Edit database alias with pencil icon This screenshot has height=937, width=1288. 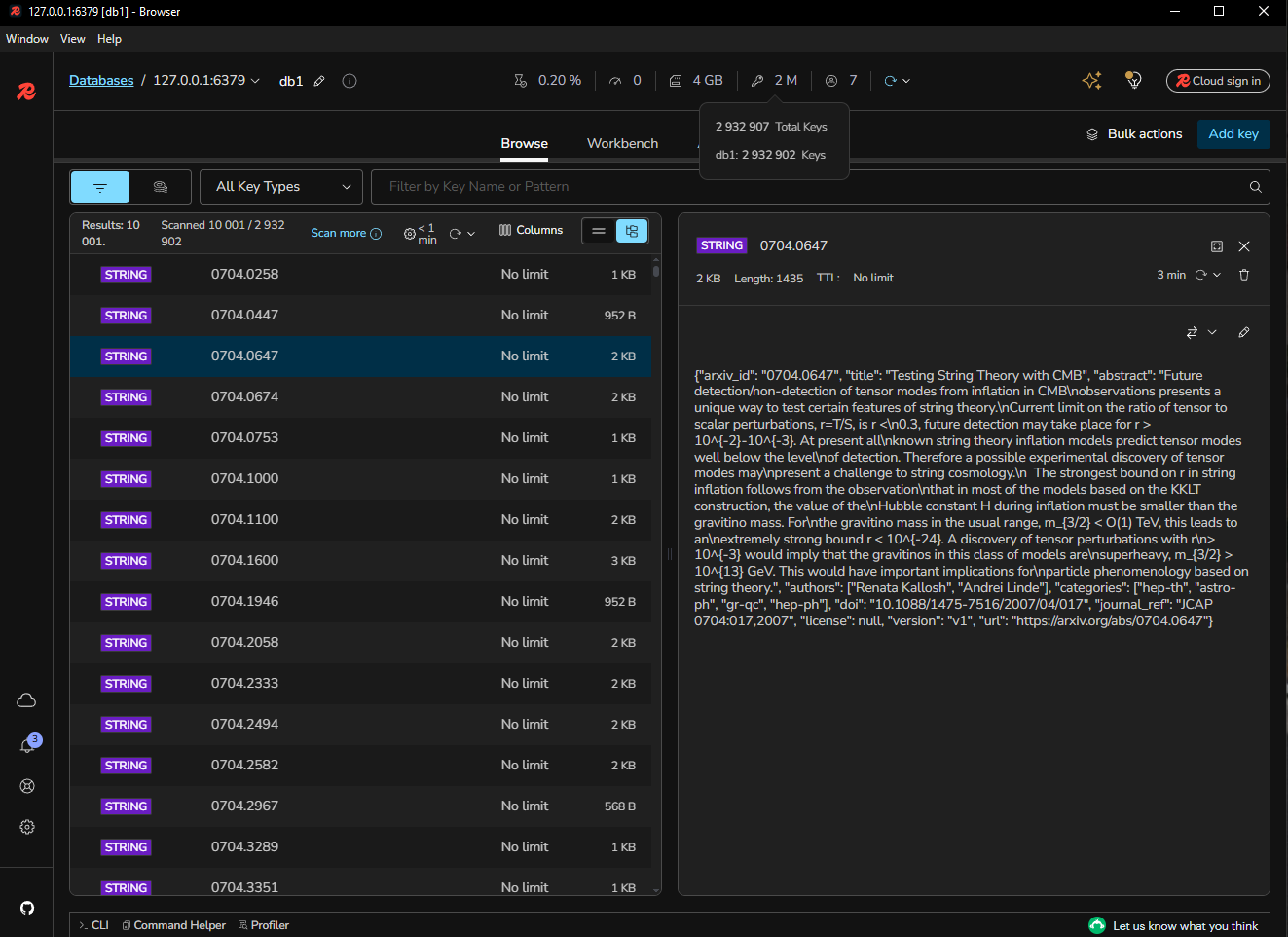319,81
